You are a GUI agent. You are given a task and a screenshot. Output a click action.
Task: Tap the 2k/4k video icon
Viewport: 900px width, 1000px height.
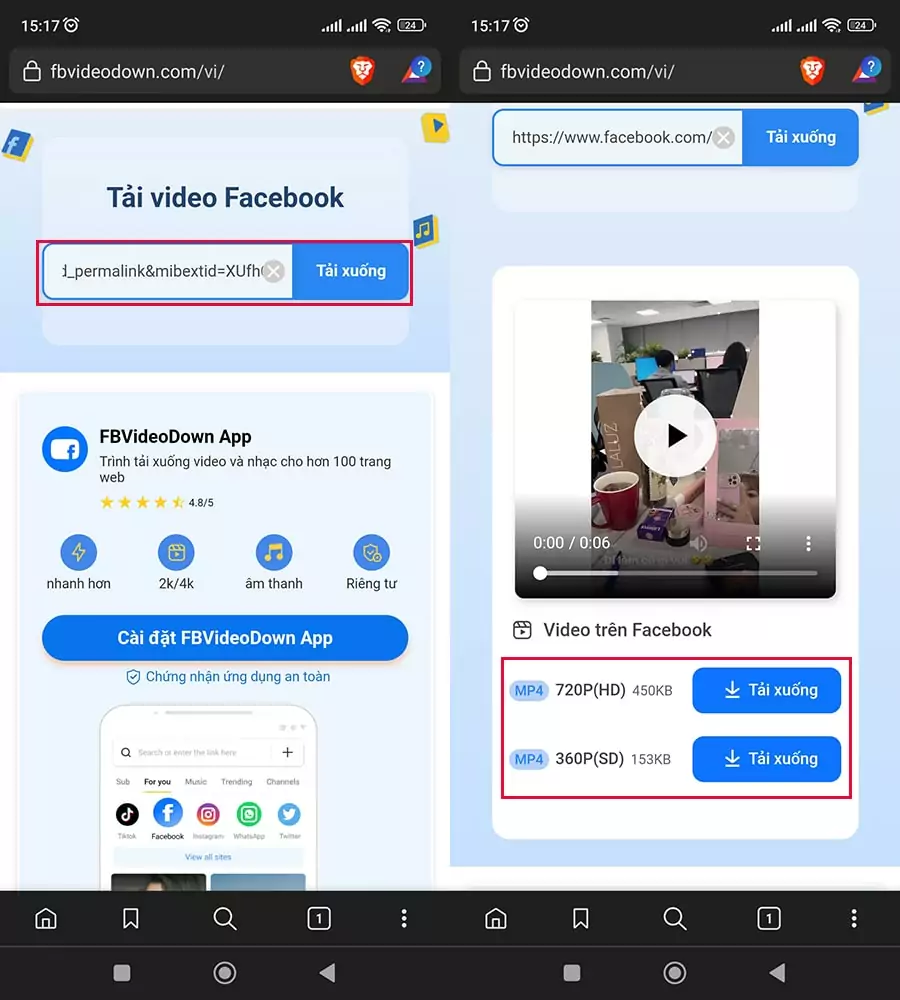pos(176,552)
